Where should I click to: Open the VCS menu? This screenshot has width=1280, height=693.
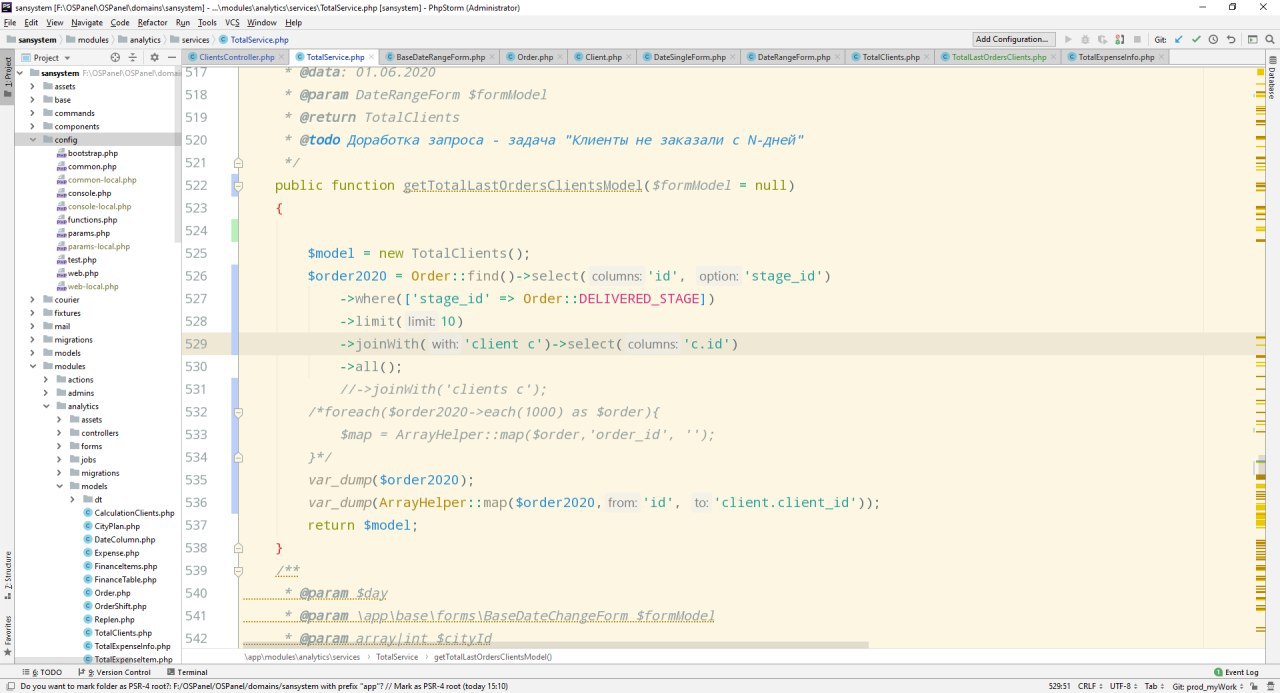click(x=232, y=22)
